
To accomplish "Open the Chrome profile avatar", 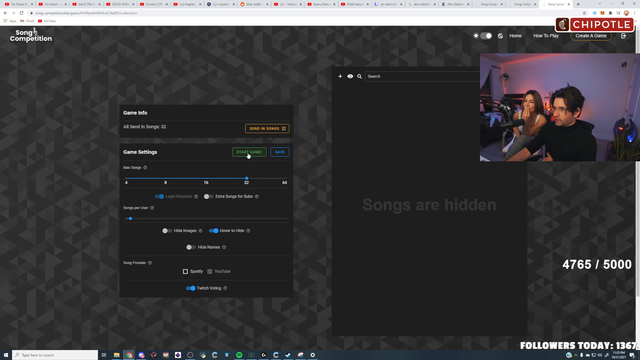I will tap(627, 13).
